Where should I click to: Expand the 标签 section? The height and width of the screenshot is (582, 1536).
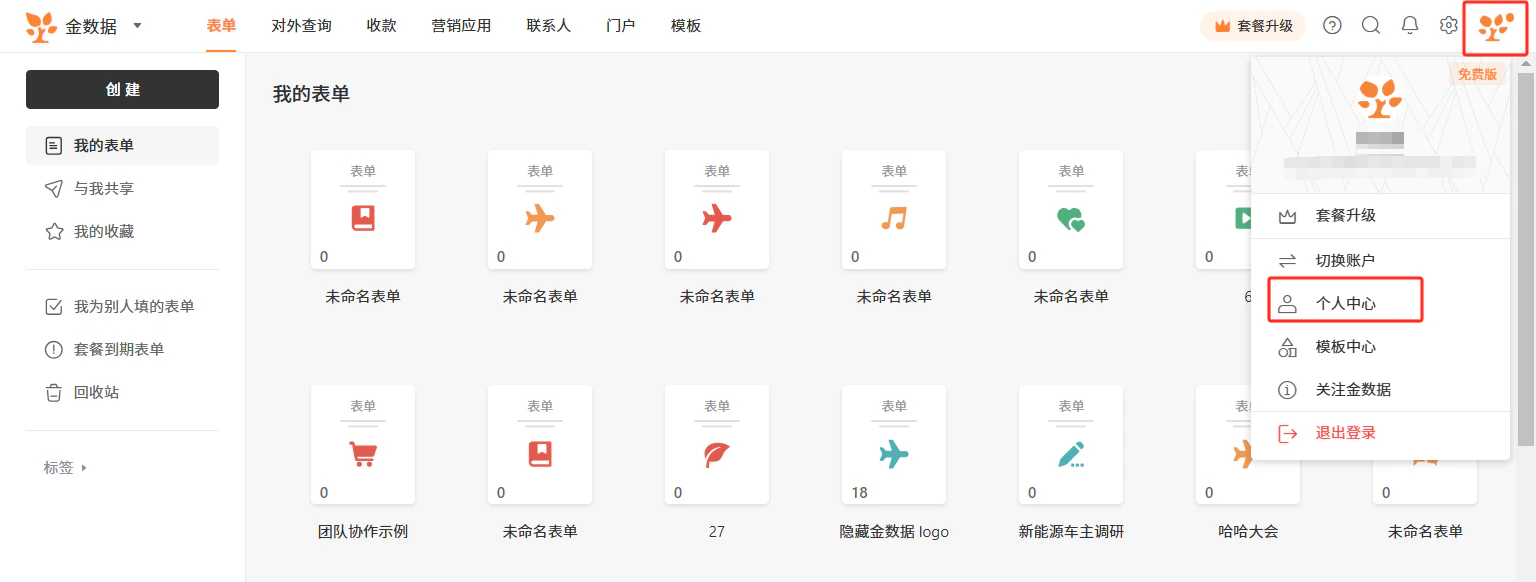(66, 467)
